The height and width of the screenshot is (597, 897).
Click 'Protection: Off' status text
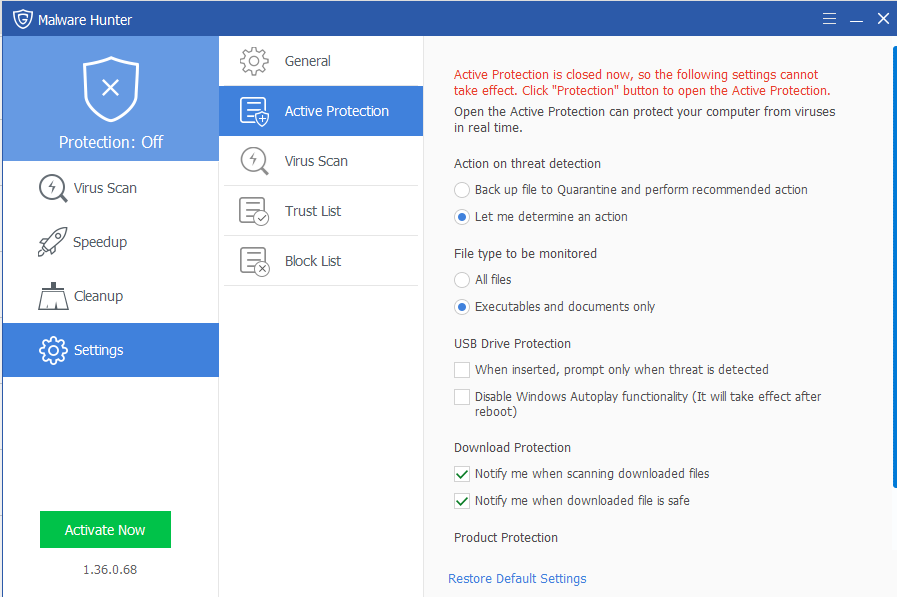tap(111, 142)
